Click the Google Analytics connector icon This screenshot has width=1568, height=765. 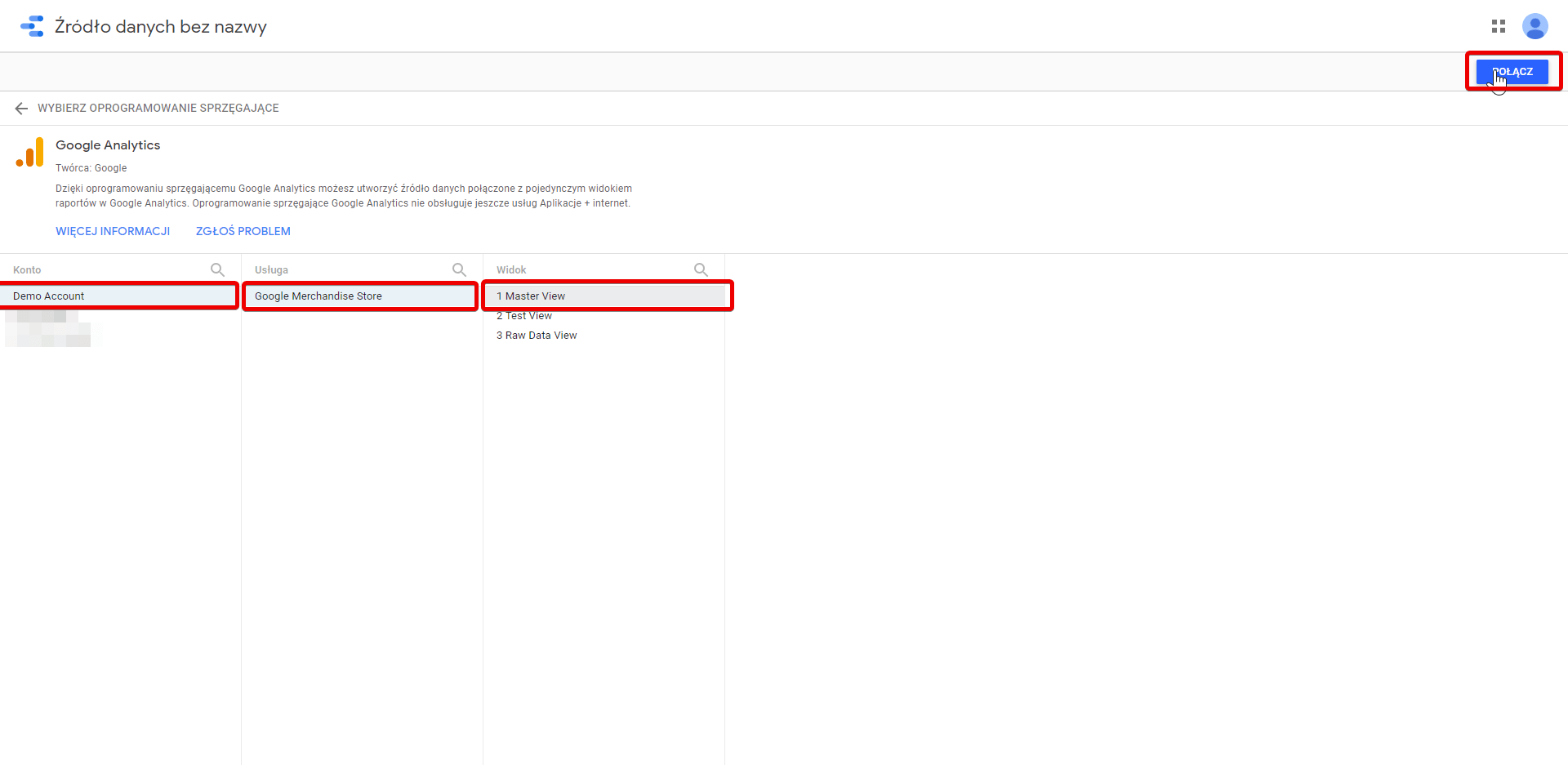coord(30,153)
